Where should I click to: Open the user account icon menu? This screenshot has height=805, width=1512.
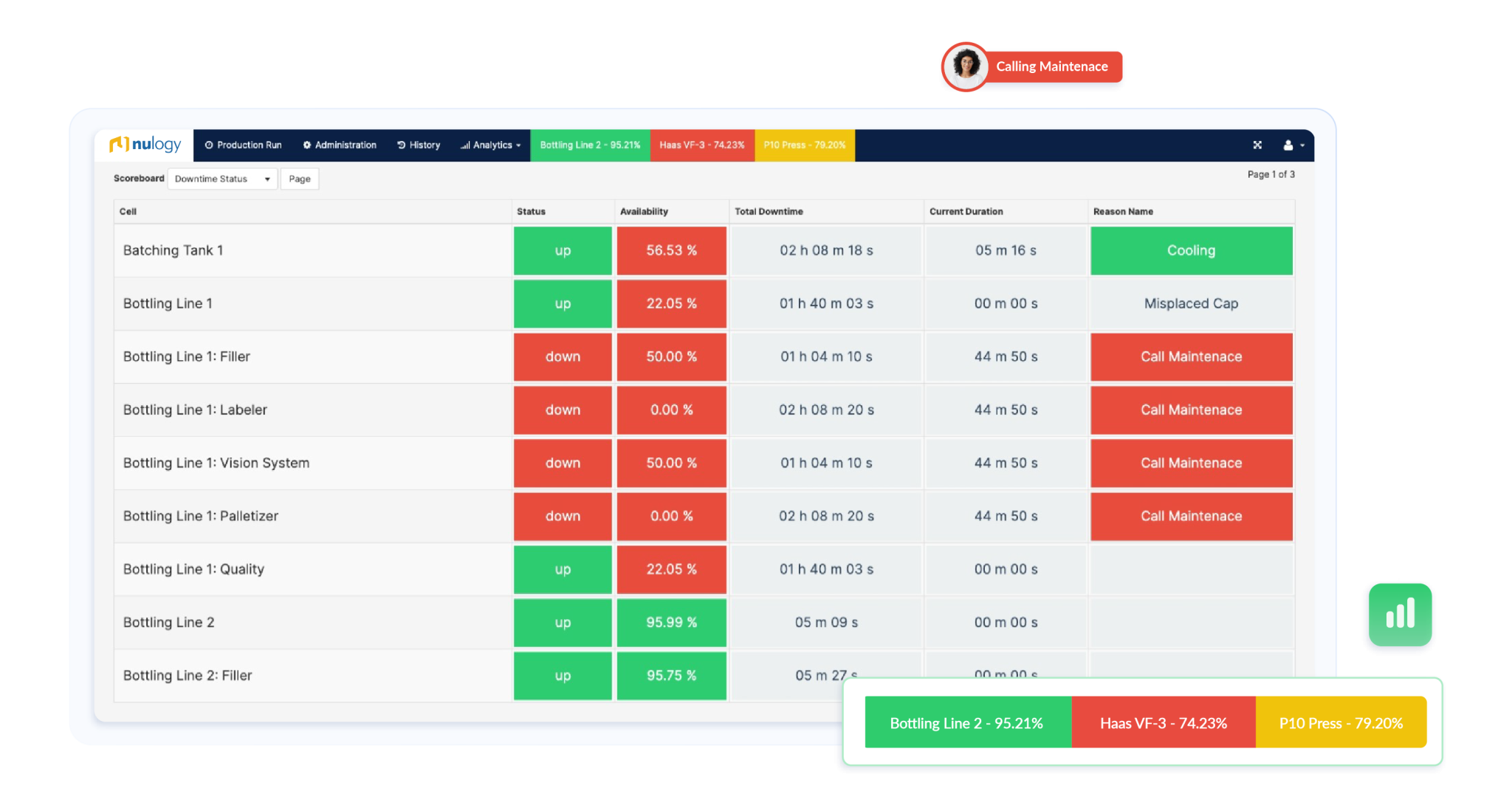point(1288,145)
